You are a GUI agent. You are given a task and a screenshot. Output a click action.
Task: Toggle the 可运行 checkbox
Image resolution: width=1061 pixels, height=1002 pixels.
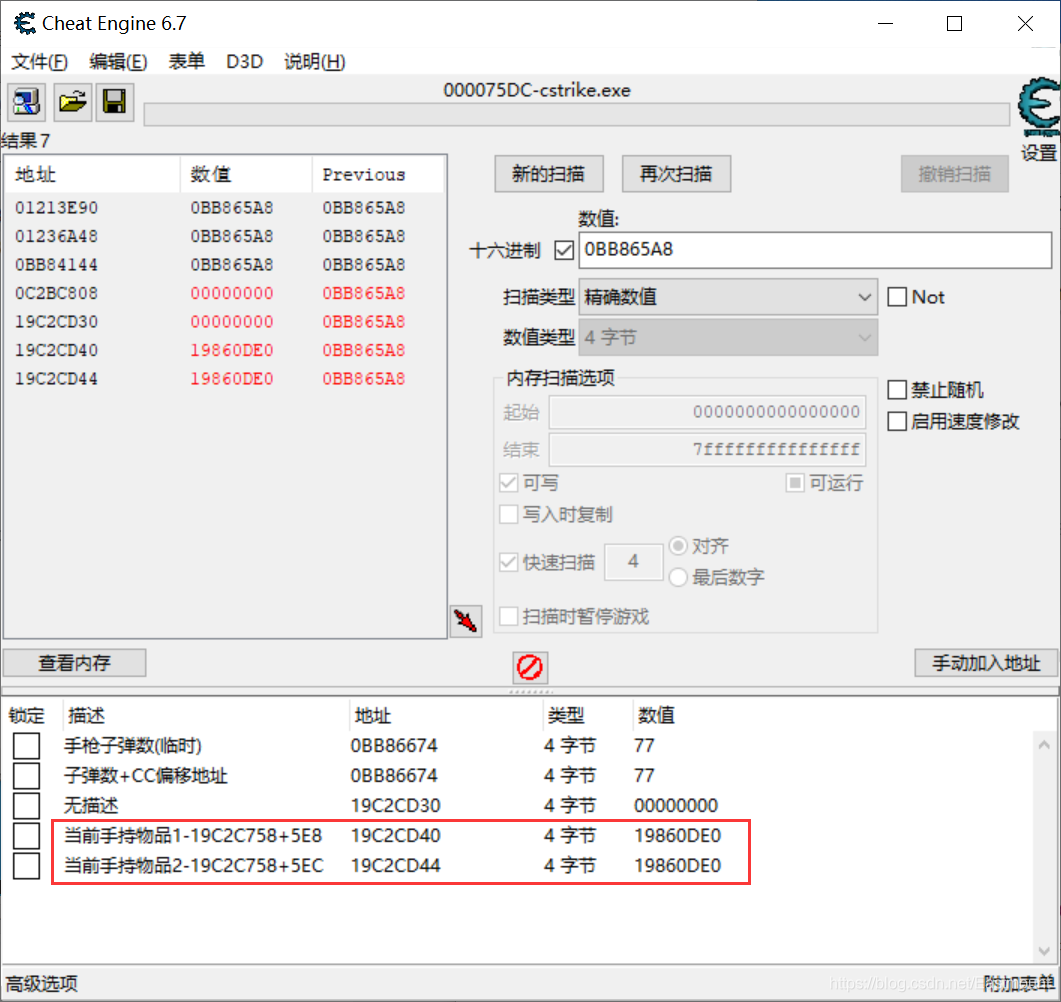click(x=794, y=483)
